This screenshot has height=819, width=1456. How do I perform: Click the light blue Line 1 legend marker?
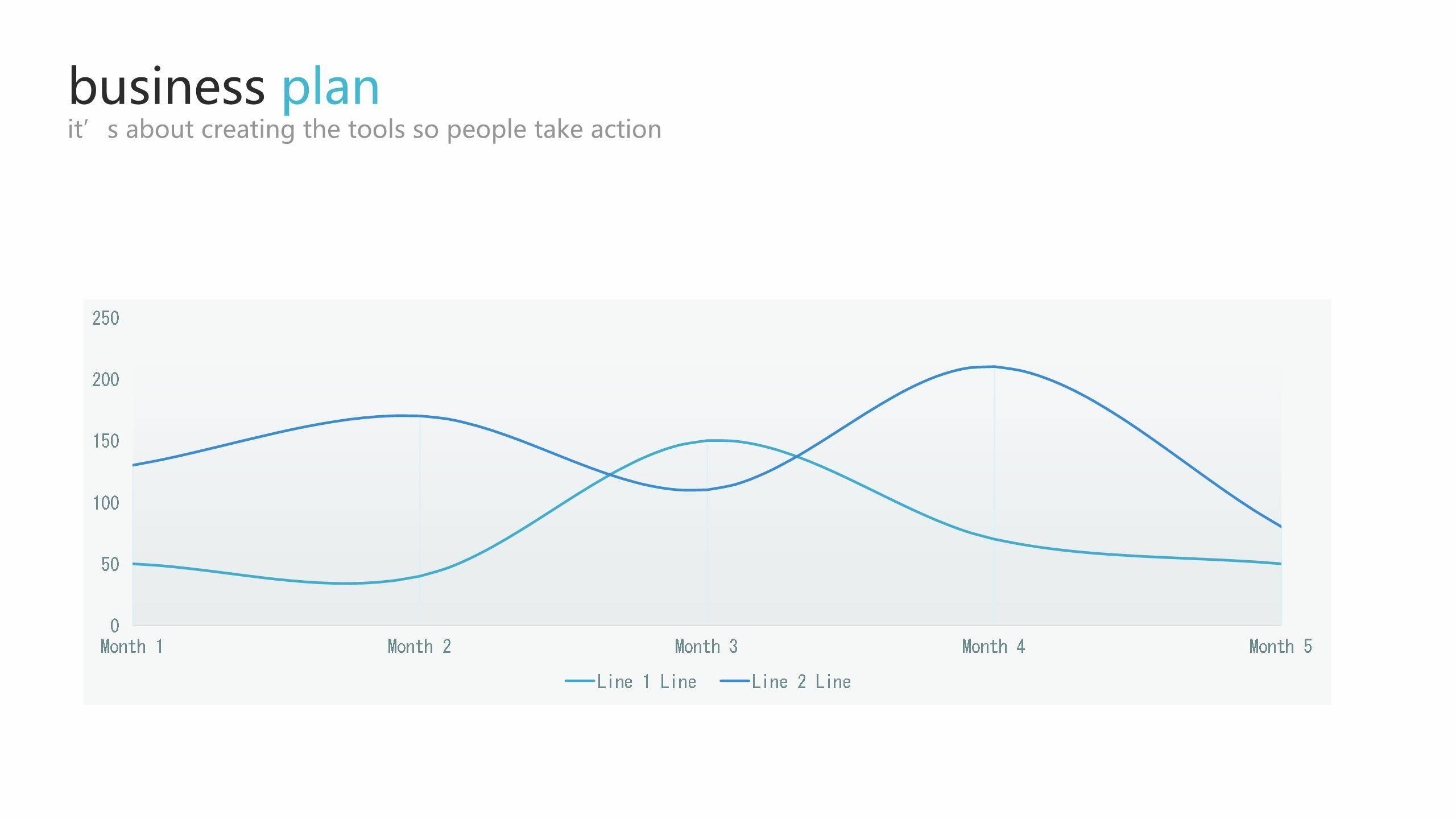pyautogui.click(x=580, y=681)
